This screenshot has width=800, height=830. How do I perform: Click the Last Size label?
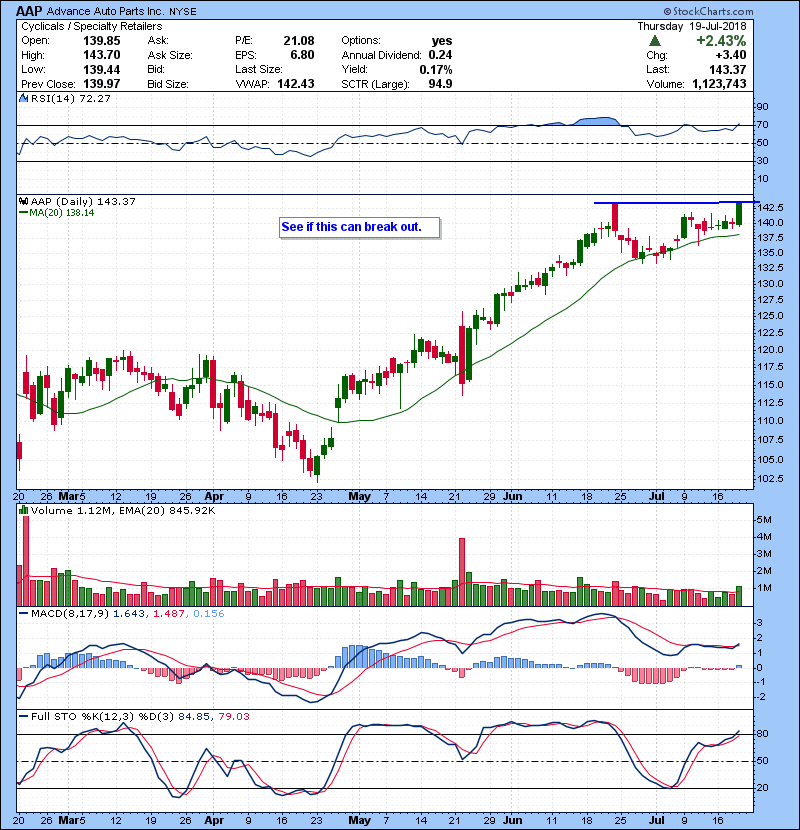coord(259,69)
